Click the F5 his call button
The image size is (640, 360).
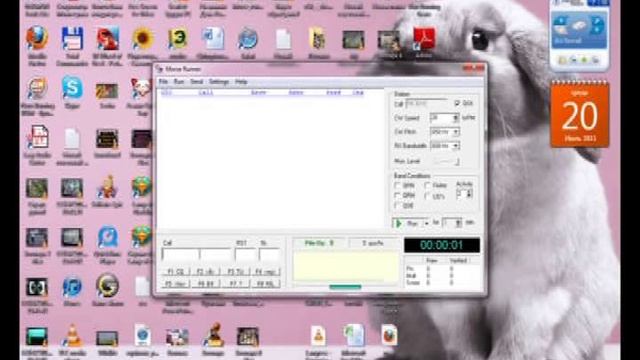click(176, 284)
